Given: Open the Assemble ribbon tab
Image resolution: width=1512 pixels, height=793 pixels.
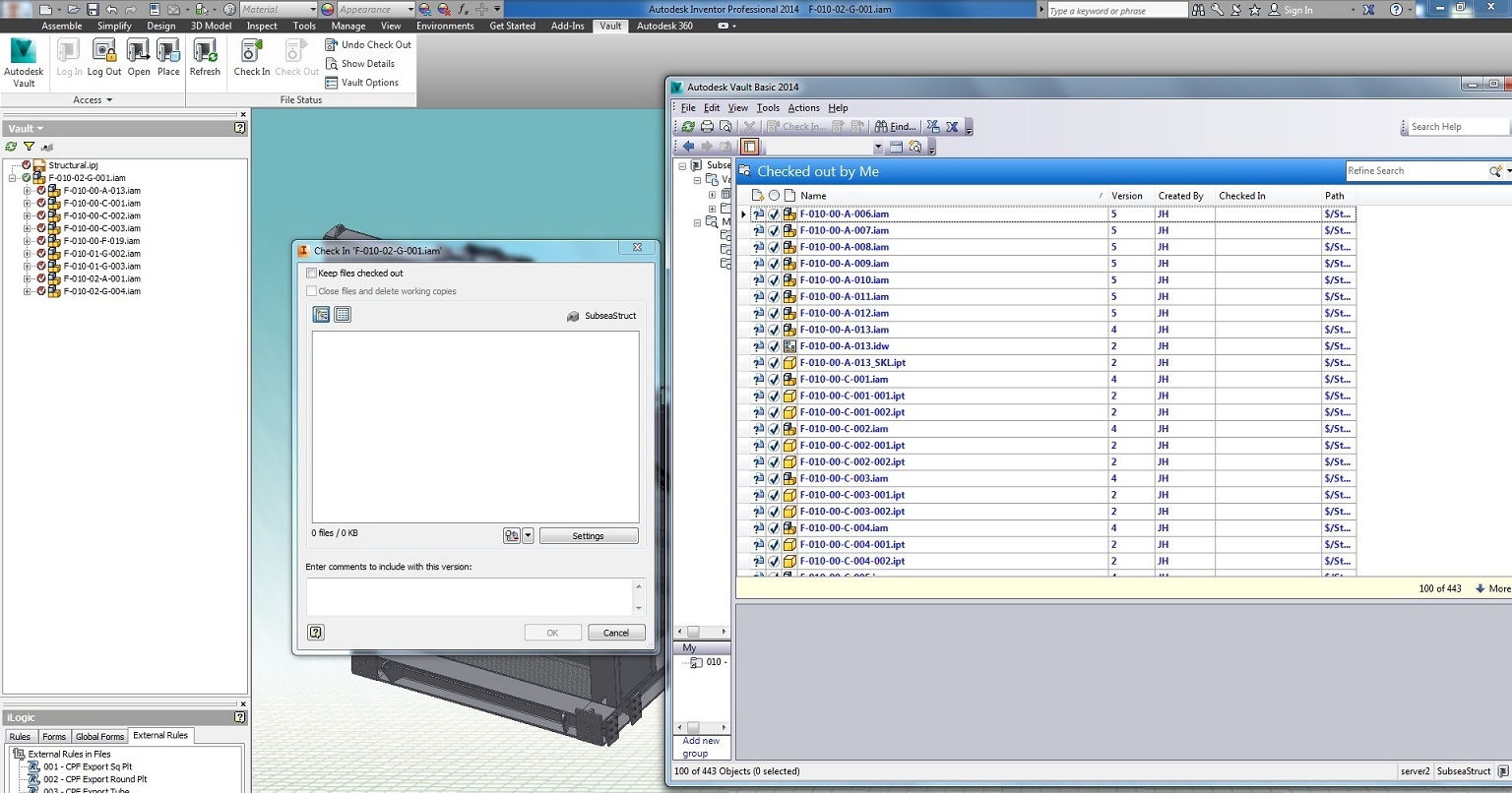Looking at the screenshot, I should 61,26.
